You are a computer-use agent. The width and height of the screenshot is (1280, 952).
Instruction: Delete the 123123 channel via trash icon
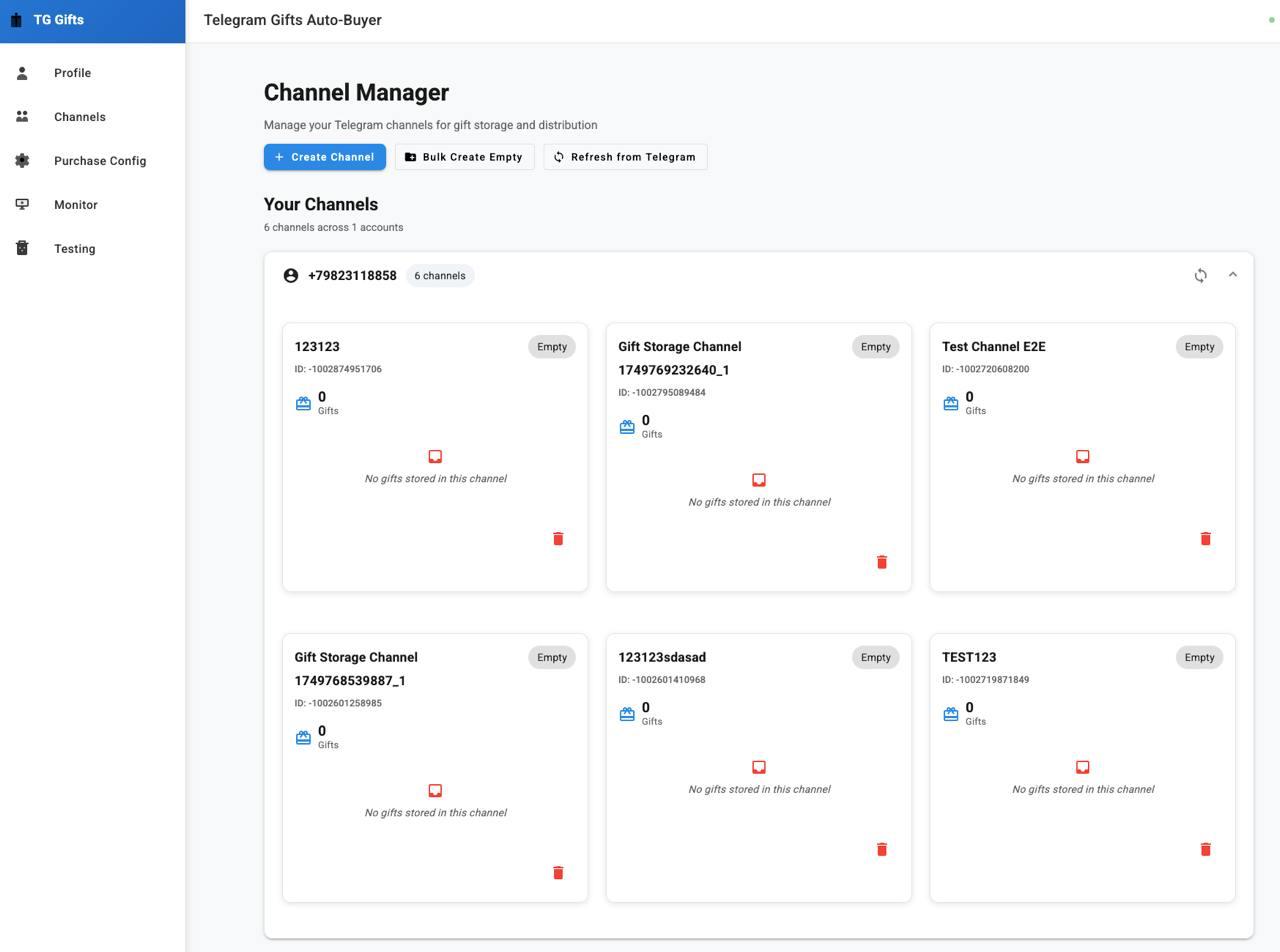558,538
